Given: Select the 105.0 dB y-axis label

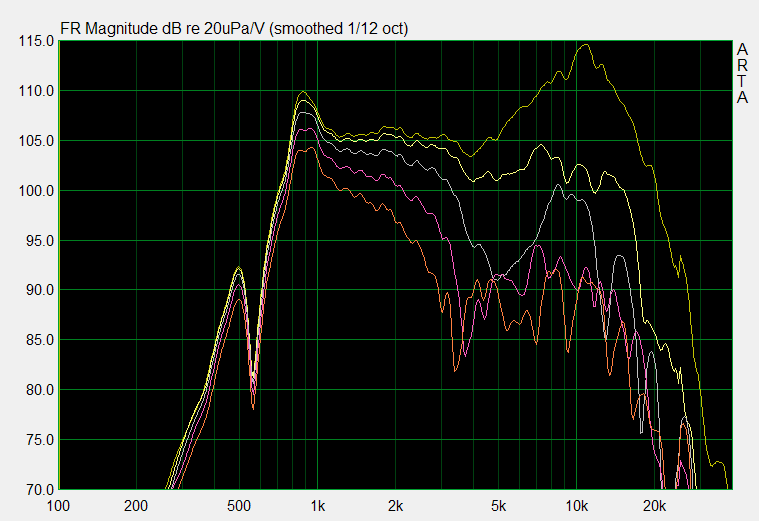Looking at the screenshot, I should point(36,141).
